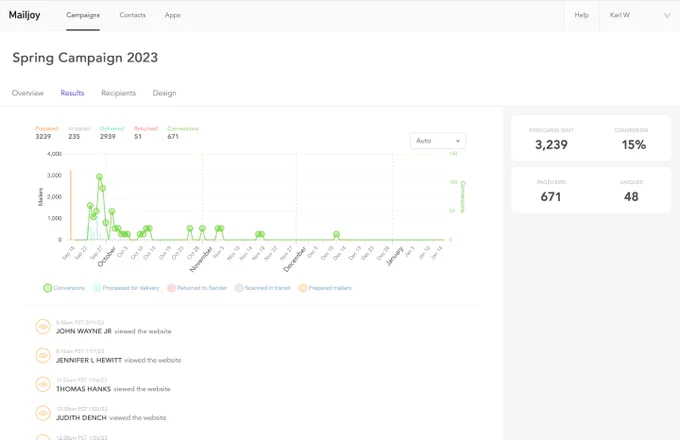Toggle the Prepared mailers legend series
Image resolution: width=680 pixels, height=440 pixels.
tap(325, 288)
